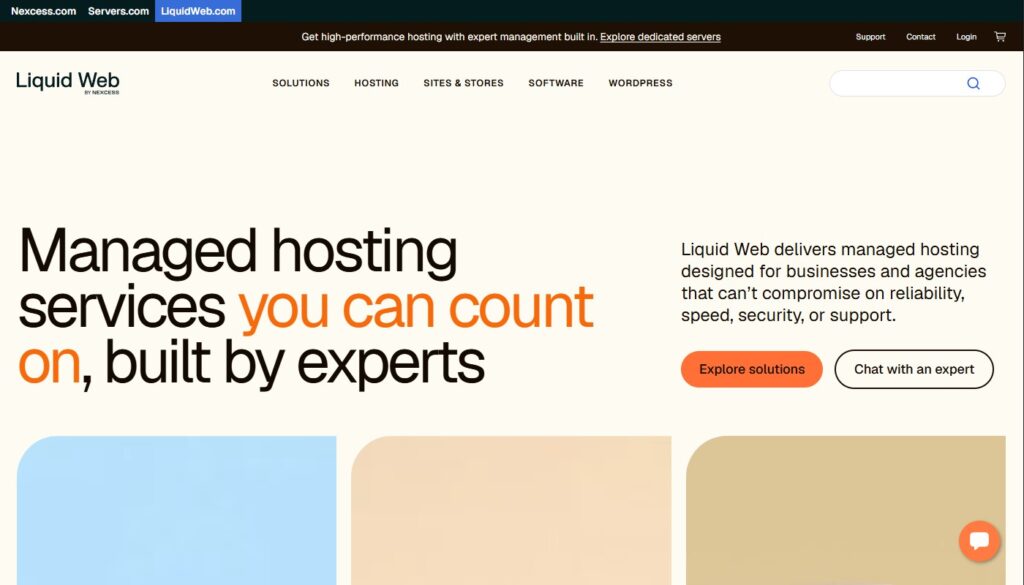Open the Contact link
The image size is (1024, 585).
920,37
